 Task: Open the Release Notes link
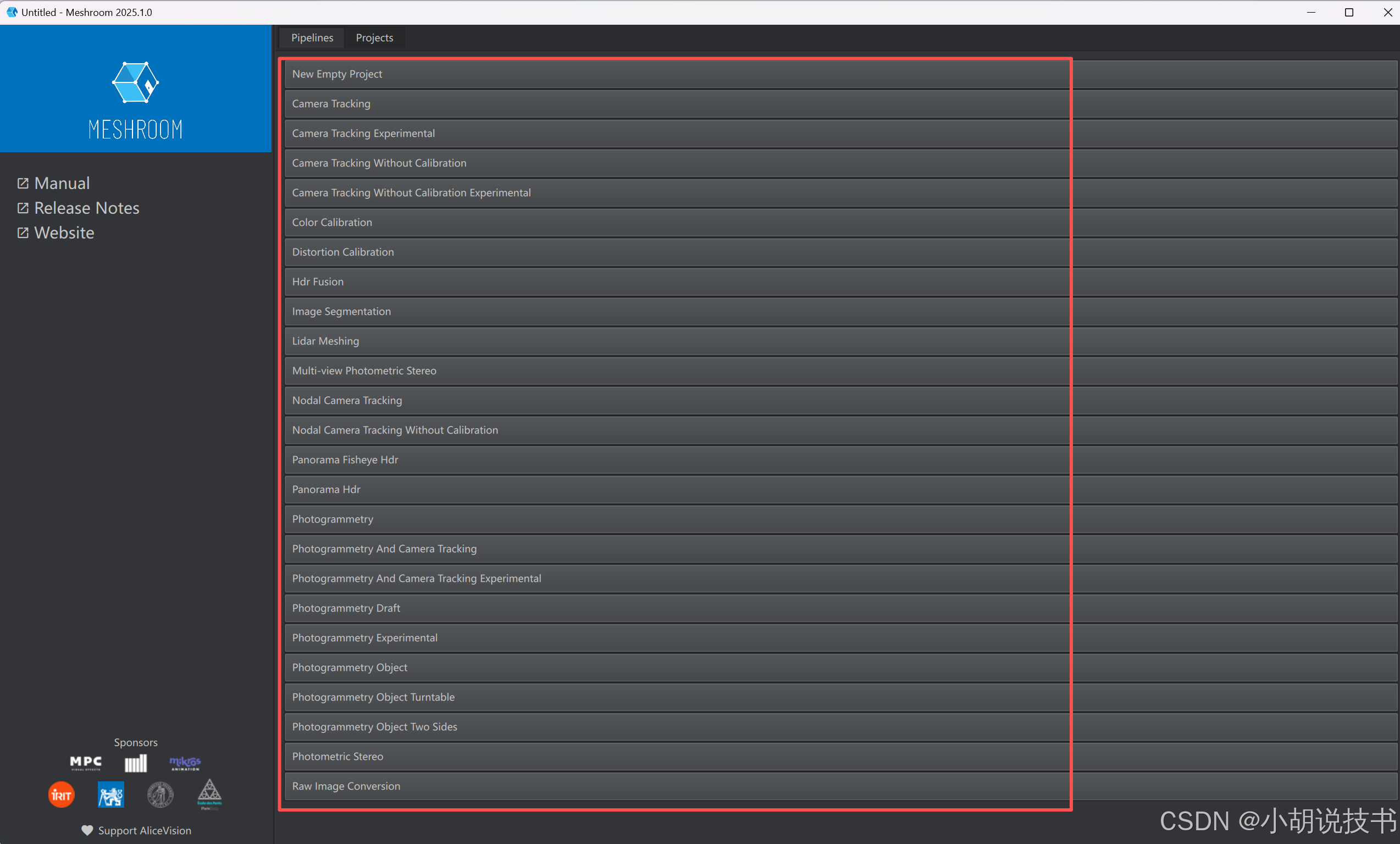coord(86,208)
